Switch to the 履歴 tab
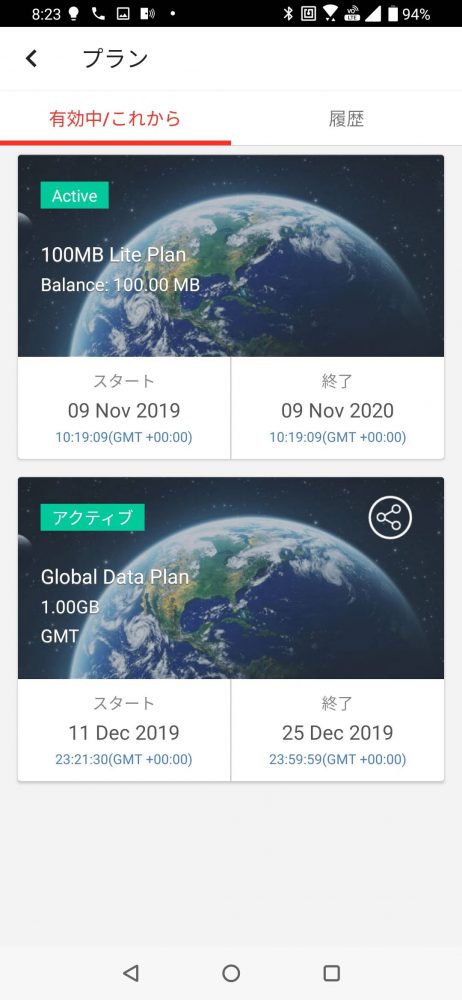Image resolution: width=462 pixels, height=1000 pixels. pos(346,119)
